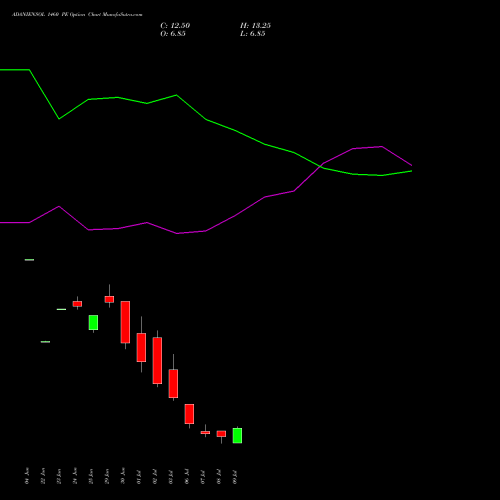500x500 pixels.
Task: Select the green candle for 09 Jul
Action: click(237, 436)
